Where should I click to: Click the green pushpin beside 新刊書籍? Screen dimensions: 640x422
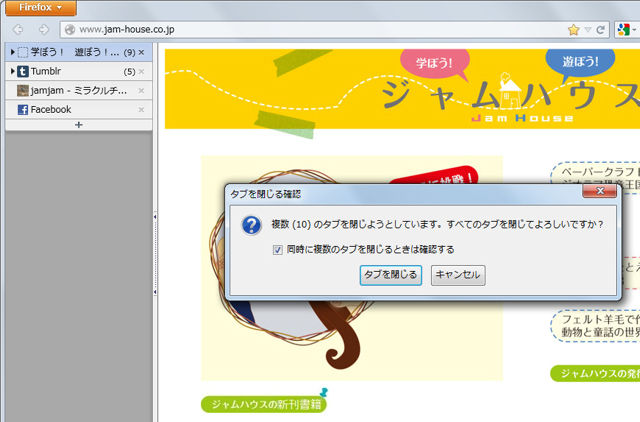pyautogui.click(x=324, y=392)
